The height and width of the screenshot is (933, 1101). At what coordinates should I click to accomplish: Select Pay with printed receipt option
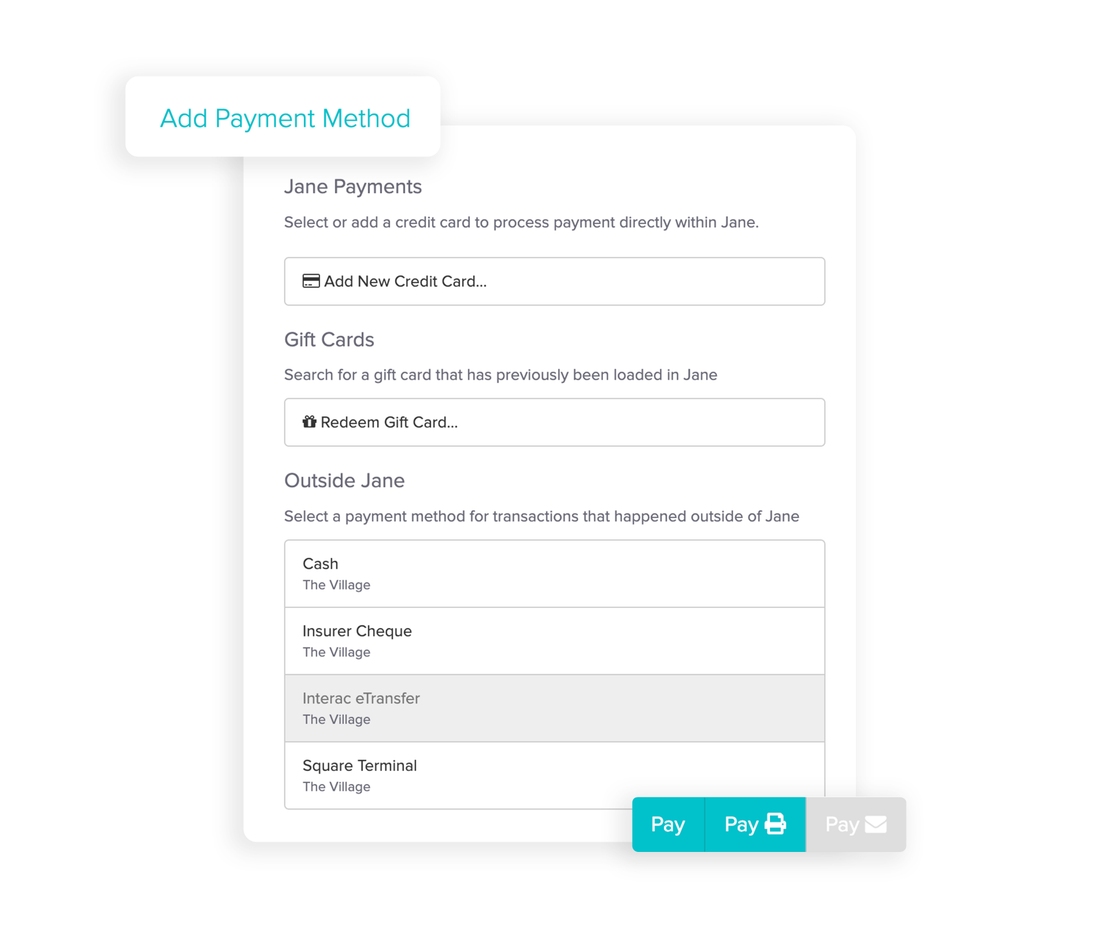coord(754,824)
